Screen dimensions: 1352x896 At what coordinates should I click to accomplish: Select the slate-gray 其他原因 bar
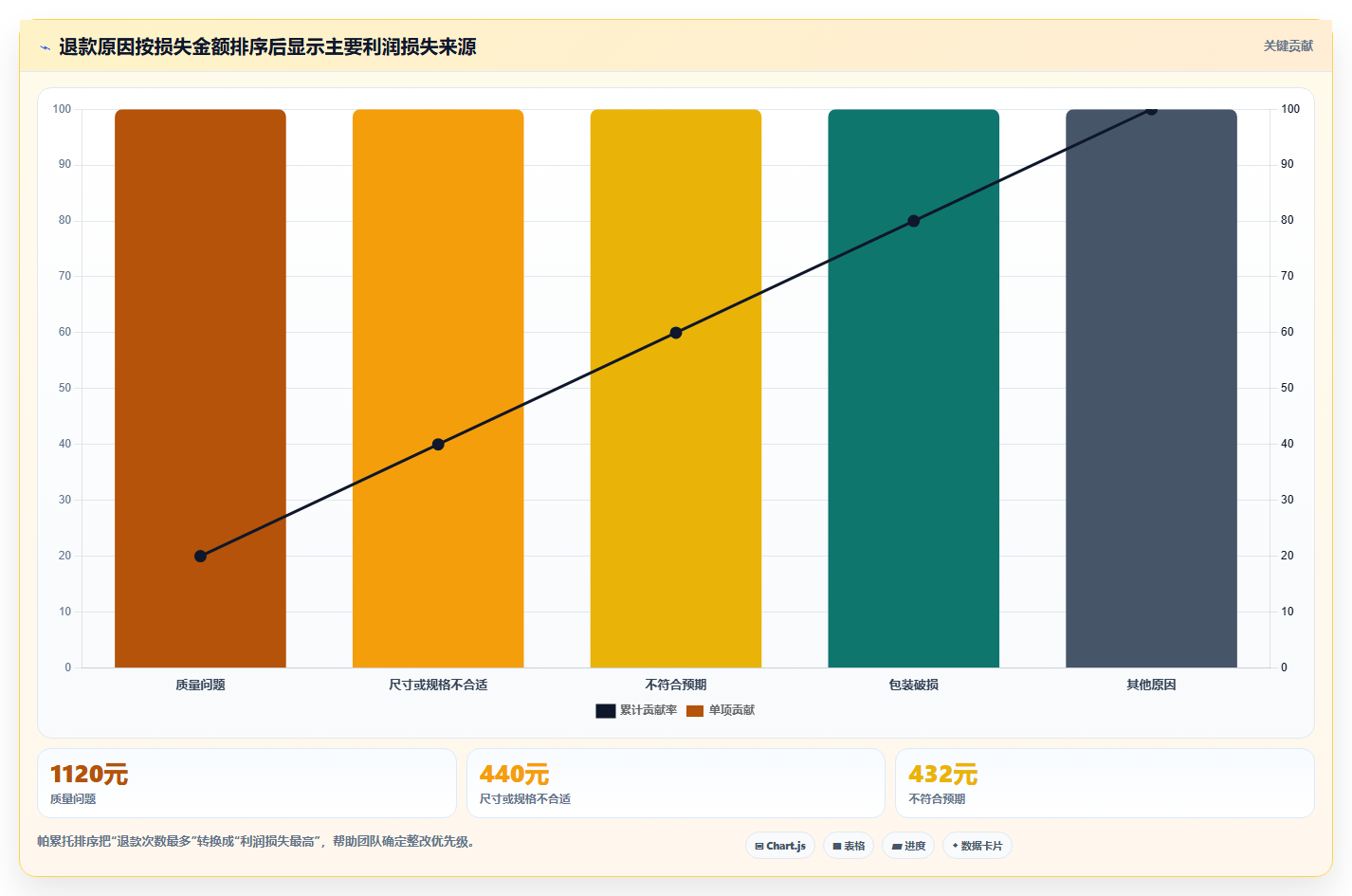pos(1151,388)
